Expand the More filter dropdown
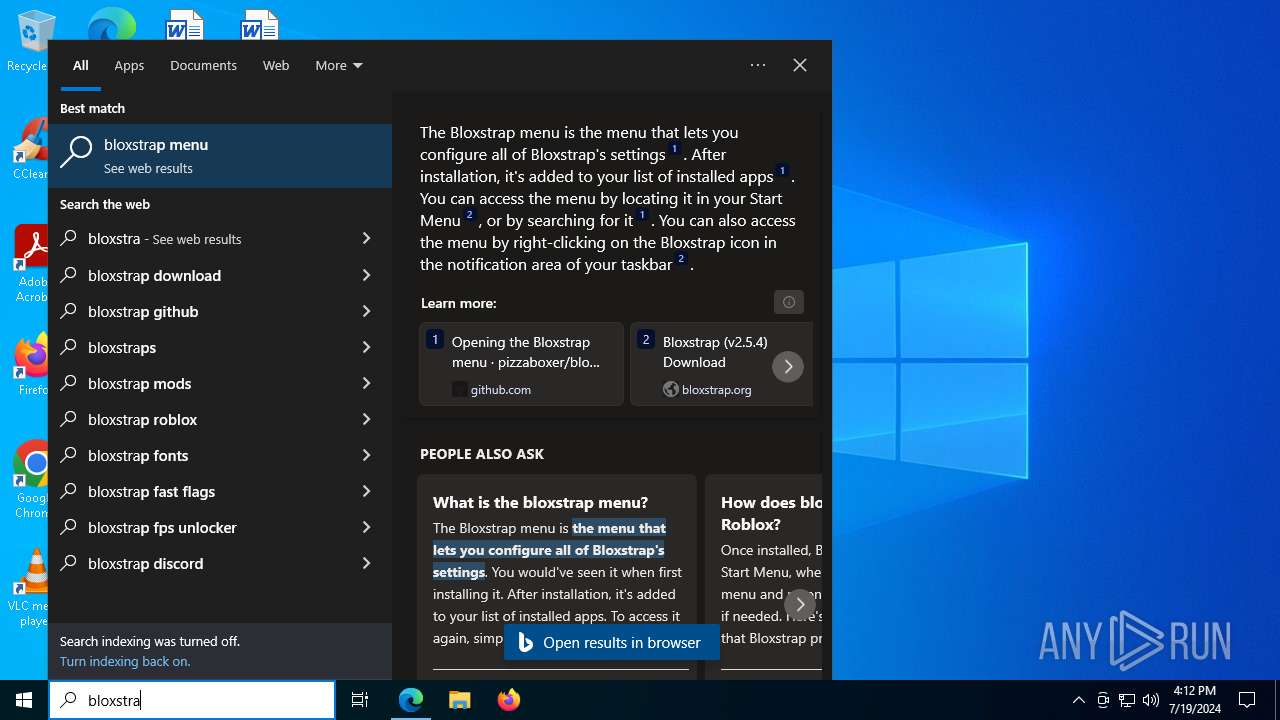Screen dimensions: 1280x720 pos(339,65)
